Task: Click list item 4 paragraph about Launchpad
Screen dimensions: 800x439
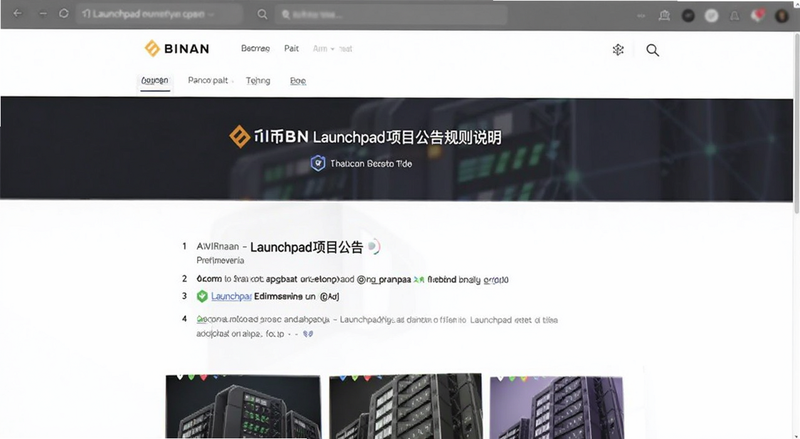Action: click(377, 327)
